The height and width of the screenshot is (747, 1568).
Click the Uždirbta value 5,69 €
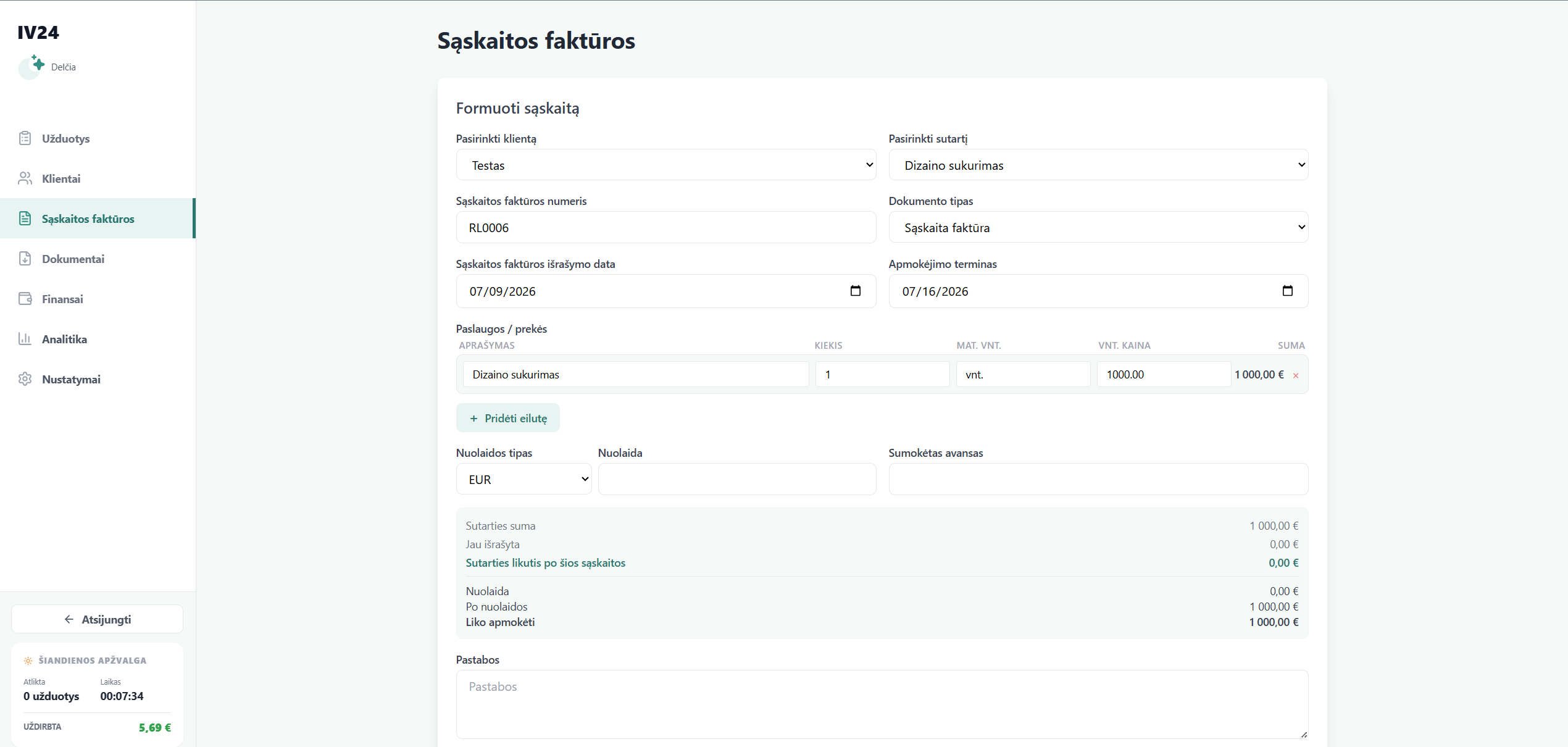[155, 728]
